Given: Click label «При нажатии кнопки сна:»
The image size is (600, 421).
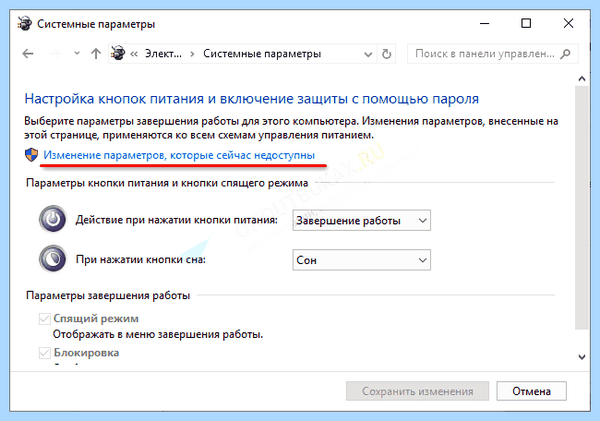Looking at the screenshot, I should coord(140,260).
